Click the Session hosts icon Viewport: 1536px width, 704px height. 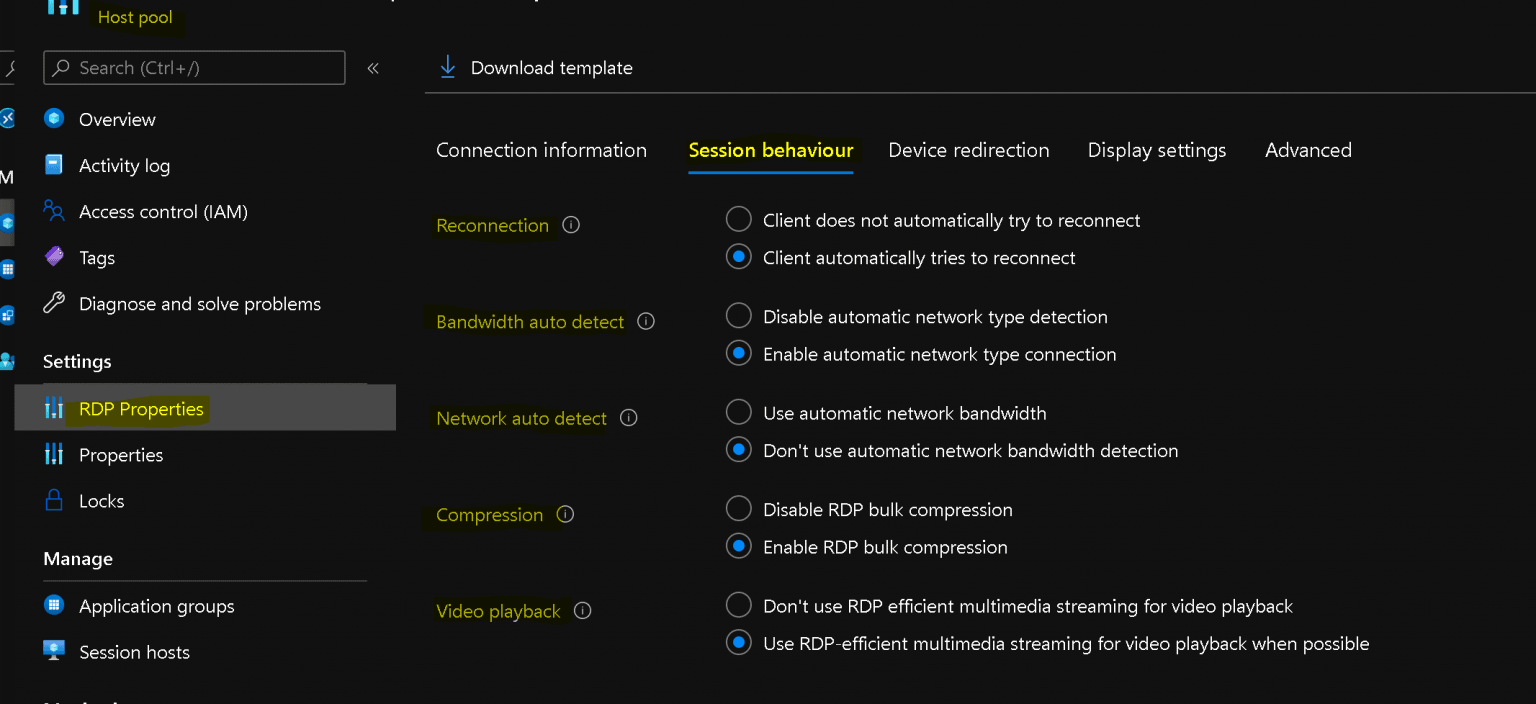point(53,651)
